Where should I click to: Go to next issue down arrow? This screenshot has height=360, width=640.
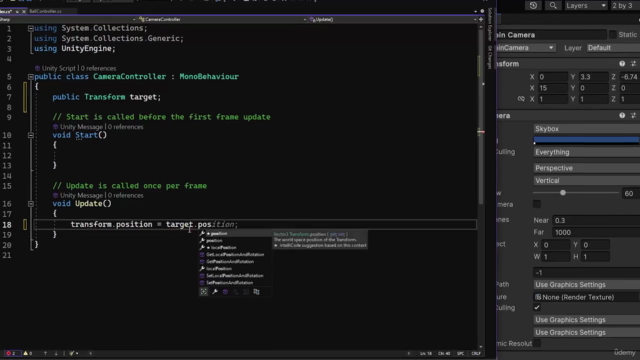[x=56, y=353]
